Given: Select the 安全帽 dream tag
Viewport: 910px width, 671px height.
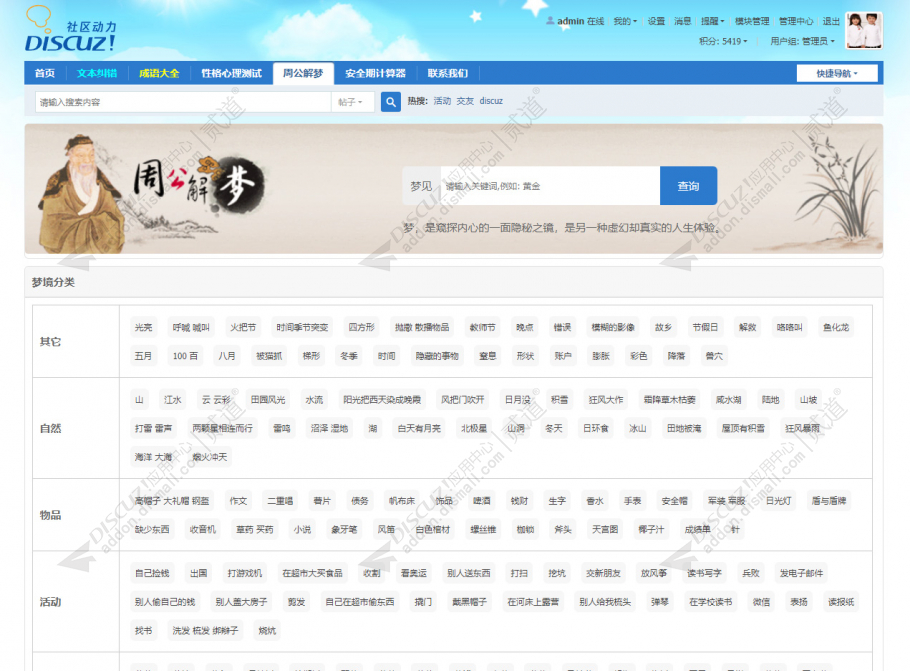Looking at the screenshot, I should [x=674, y=501].
